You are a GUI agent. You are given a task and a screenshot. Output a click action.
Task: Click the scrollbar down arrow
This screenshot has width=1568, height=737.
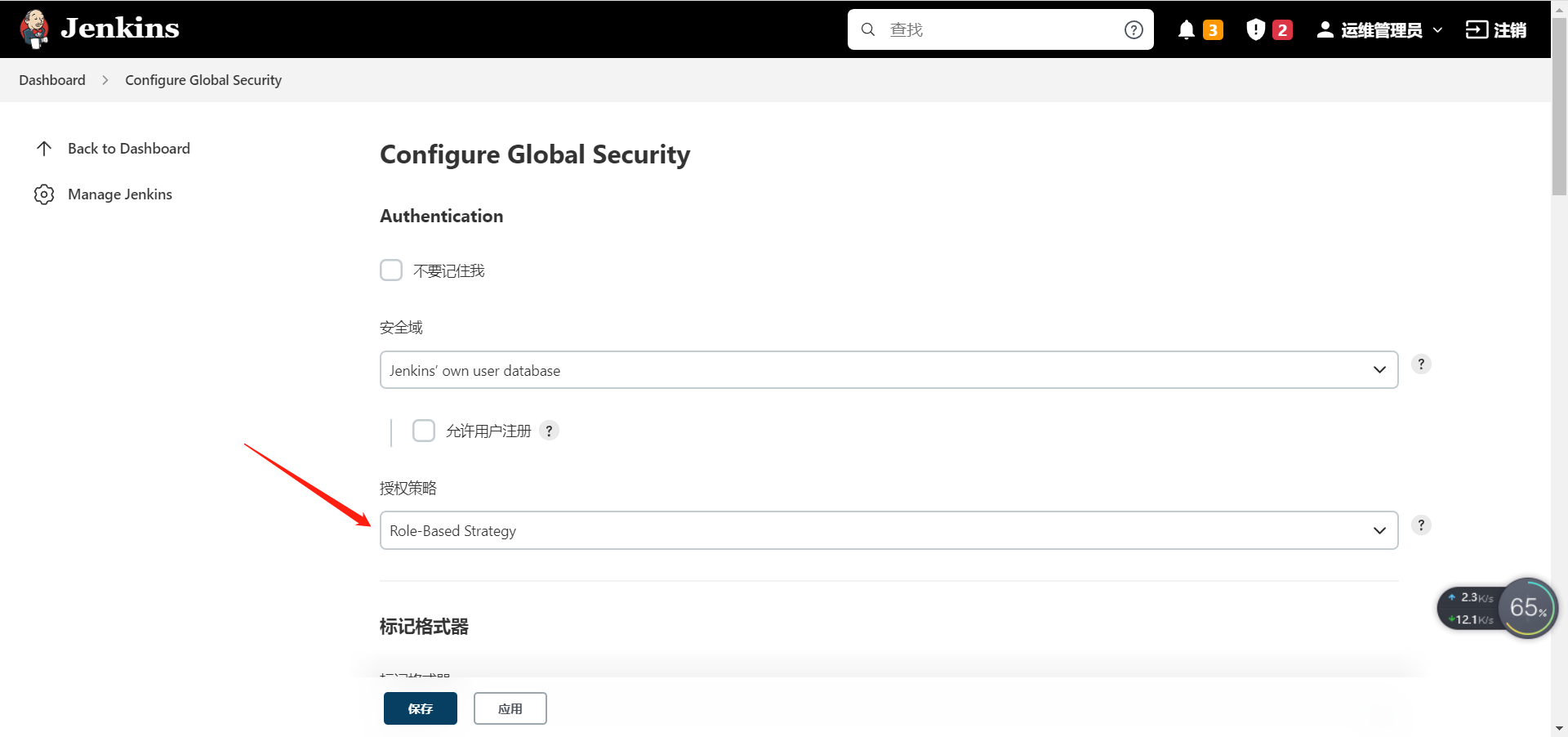(1560, 728)
